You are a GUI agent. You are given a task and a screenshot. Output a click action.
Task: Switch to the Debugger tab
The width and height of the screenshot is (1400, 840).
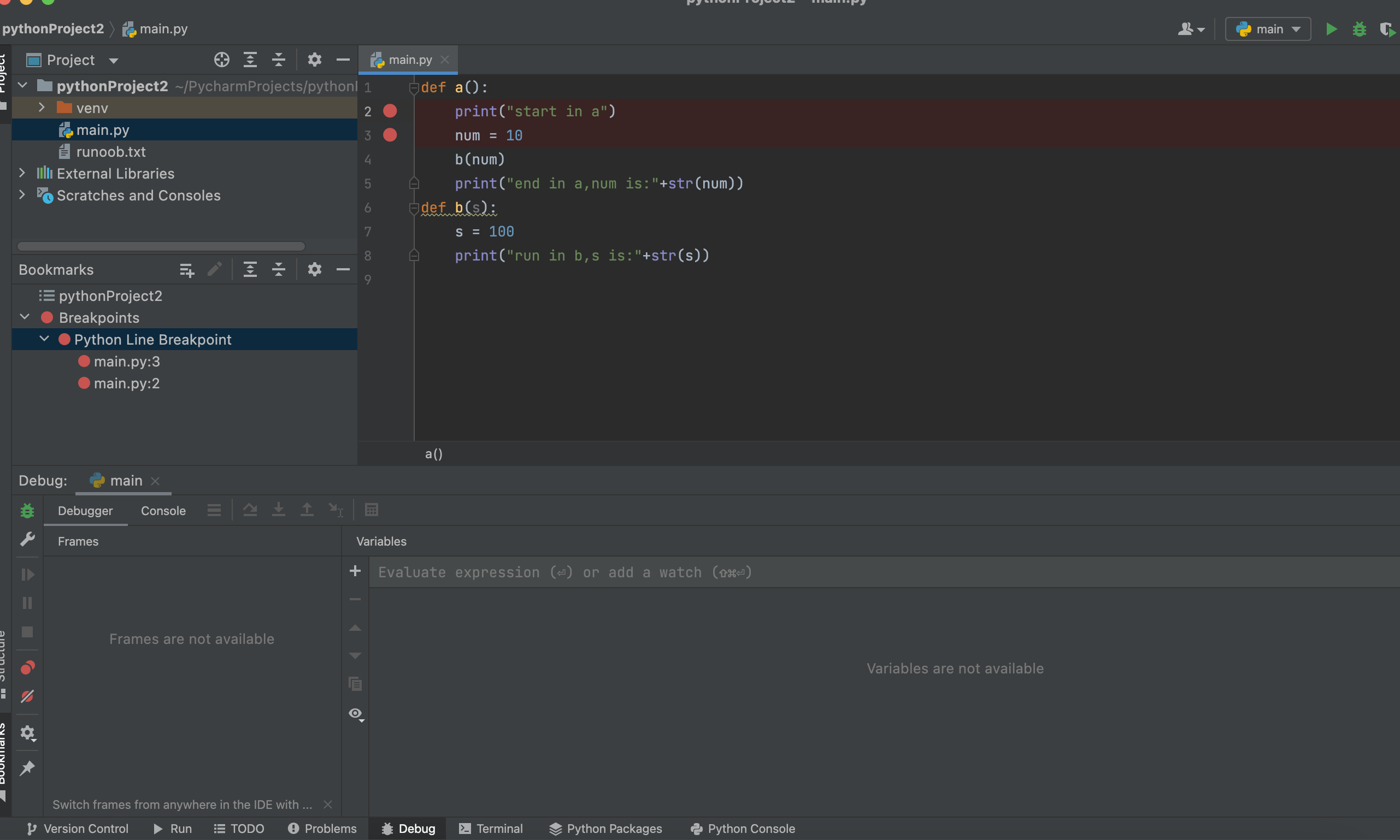[85, 511]
